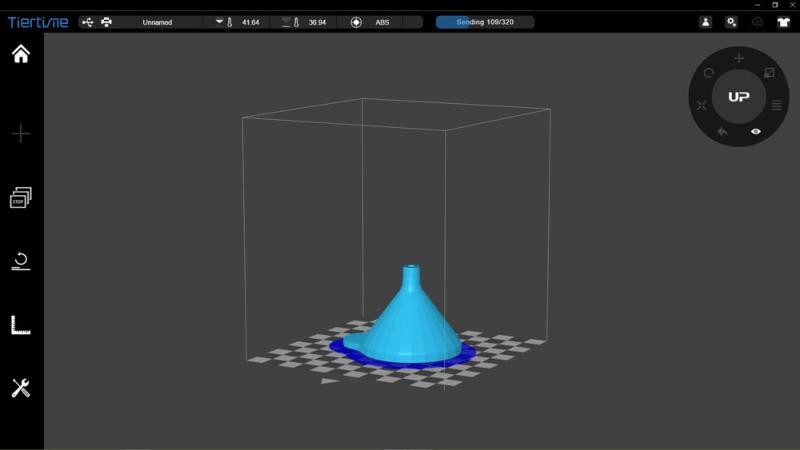Open the Calibration L-shaped ruler icon
The height and width of the screenshot is (450, 800).
pyautogui.click(x=20, y=325)
